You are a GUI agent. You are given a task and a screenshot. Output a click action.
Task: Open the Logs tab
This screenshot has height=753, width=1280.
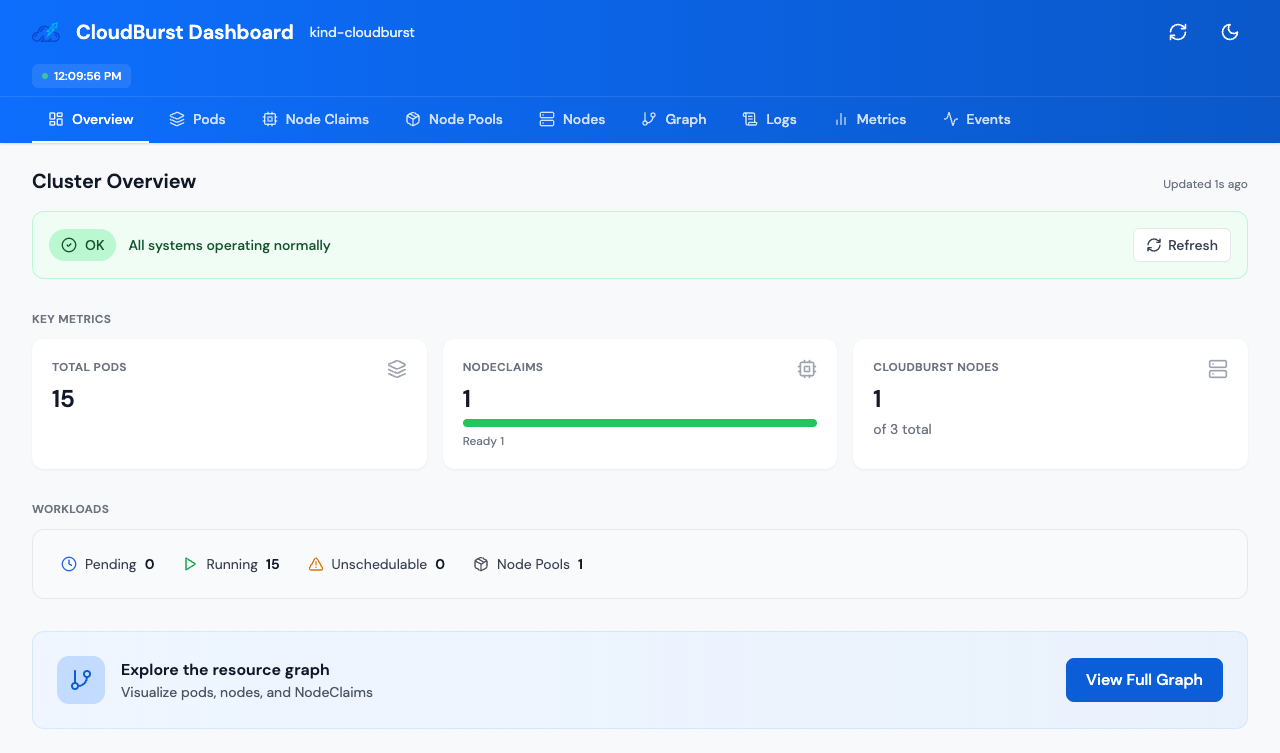(x=770, y=119)
